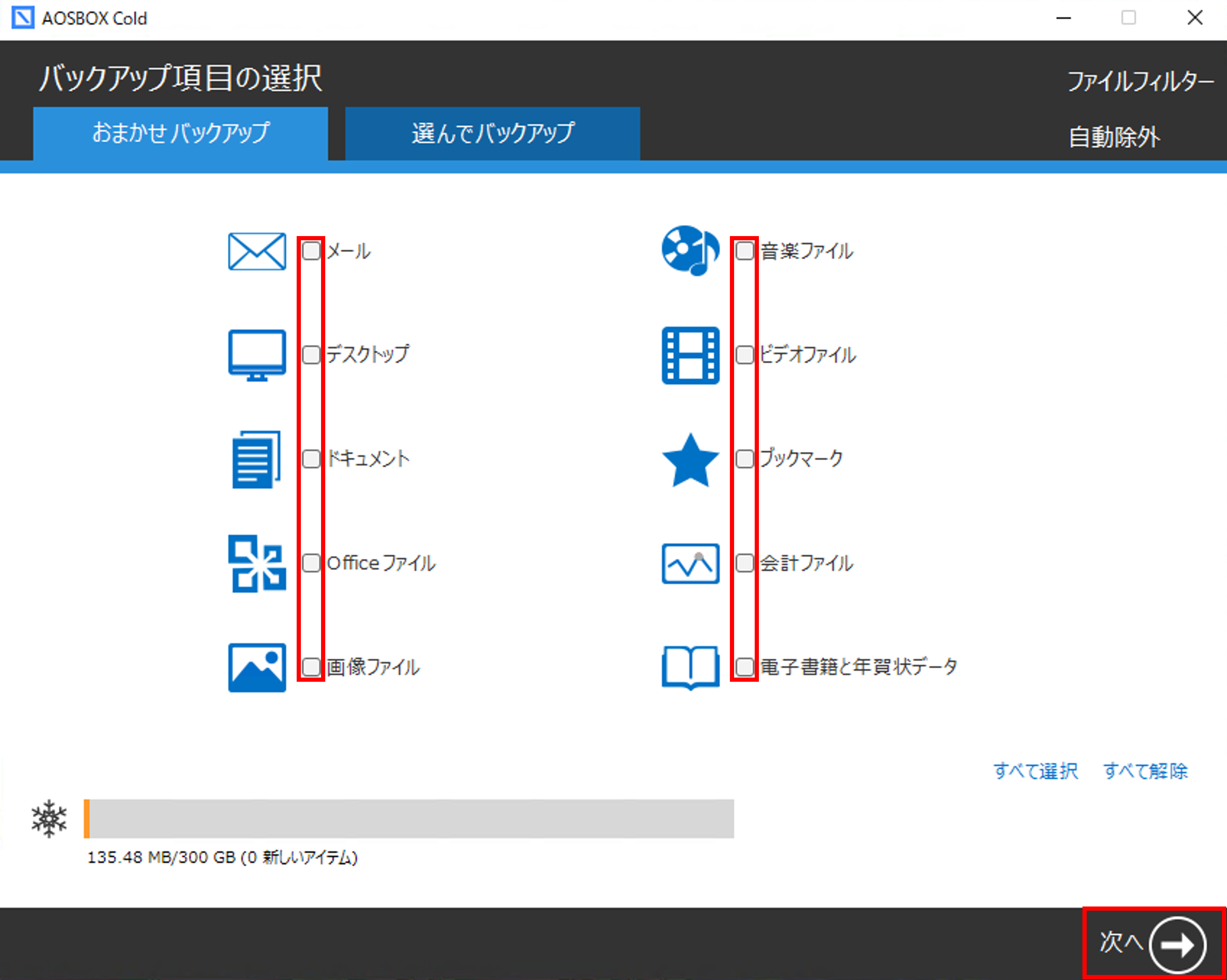This screenshot has width=1227, height=980.
Task: Click the music disc and note icon
Action: pos(690,251)
